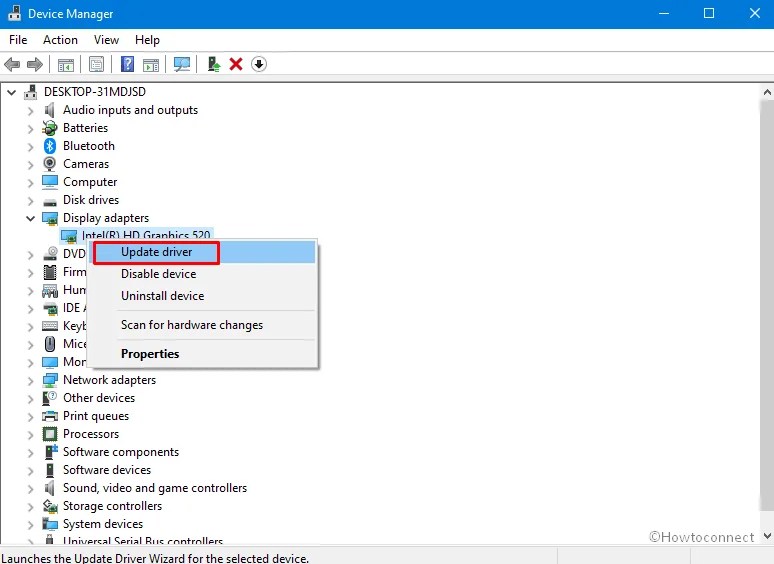
Task: Click the blue question mark Help toolbar icon
Action: 127,64
